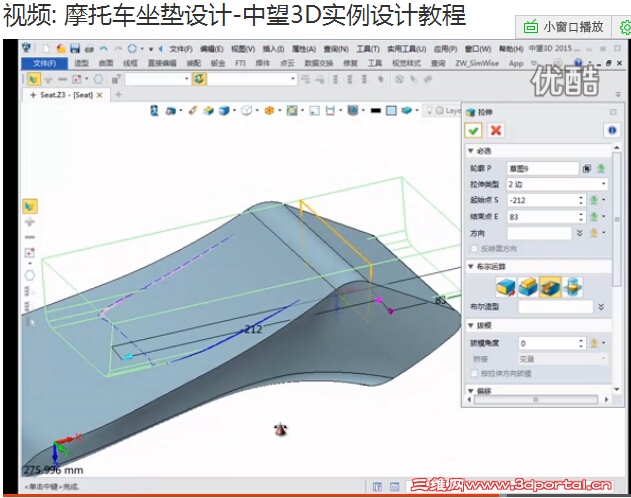Toggle the layer lightbulb icon in the view toolbar

tap(430, 110)
